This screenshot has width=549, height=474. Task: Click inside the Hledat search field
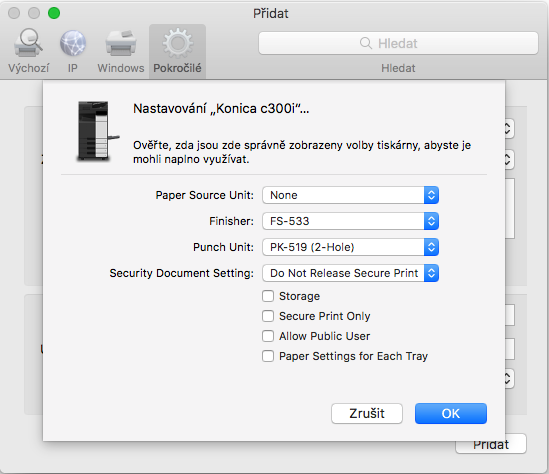pos(398,43)
